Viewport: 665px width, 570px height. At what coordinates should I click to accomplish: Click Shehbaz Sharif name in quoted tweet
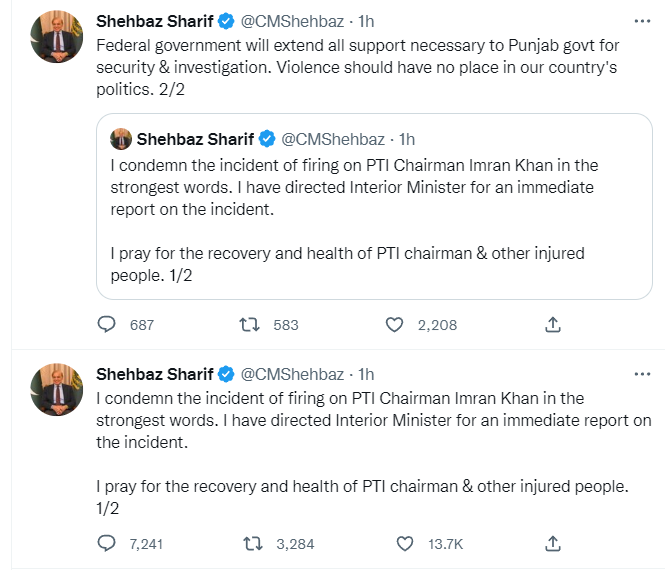pyautogui.click(x=196, y=139)
